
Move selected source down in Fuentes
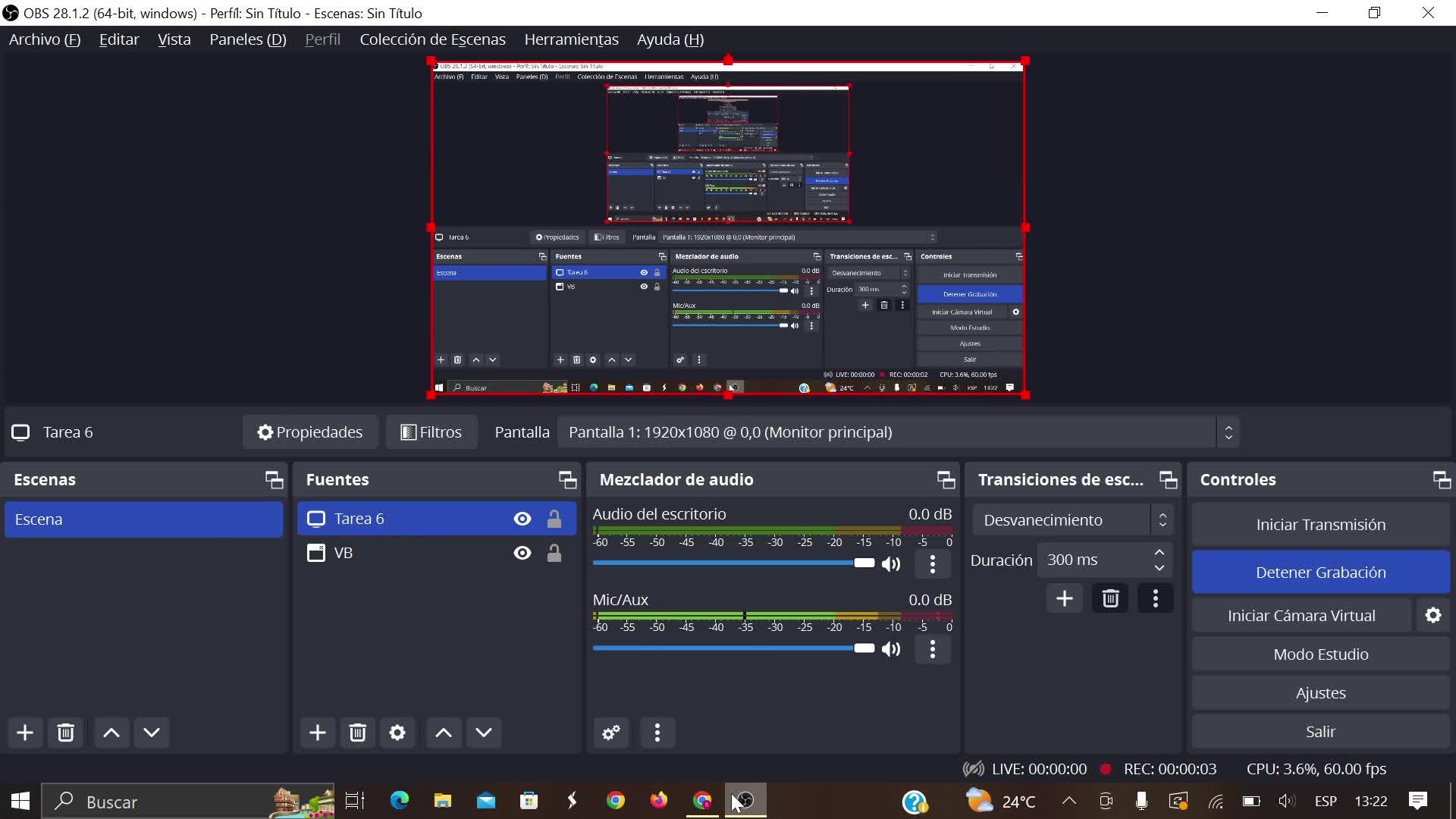tap(484, 733)
